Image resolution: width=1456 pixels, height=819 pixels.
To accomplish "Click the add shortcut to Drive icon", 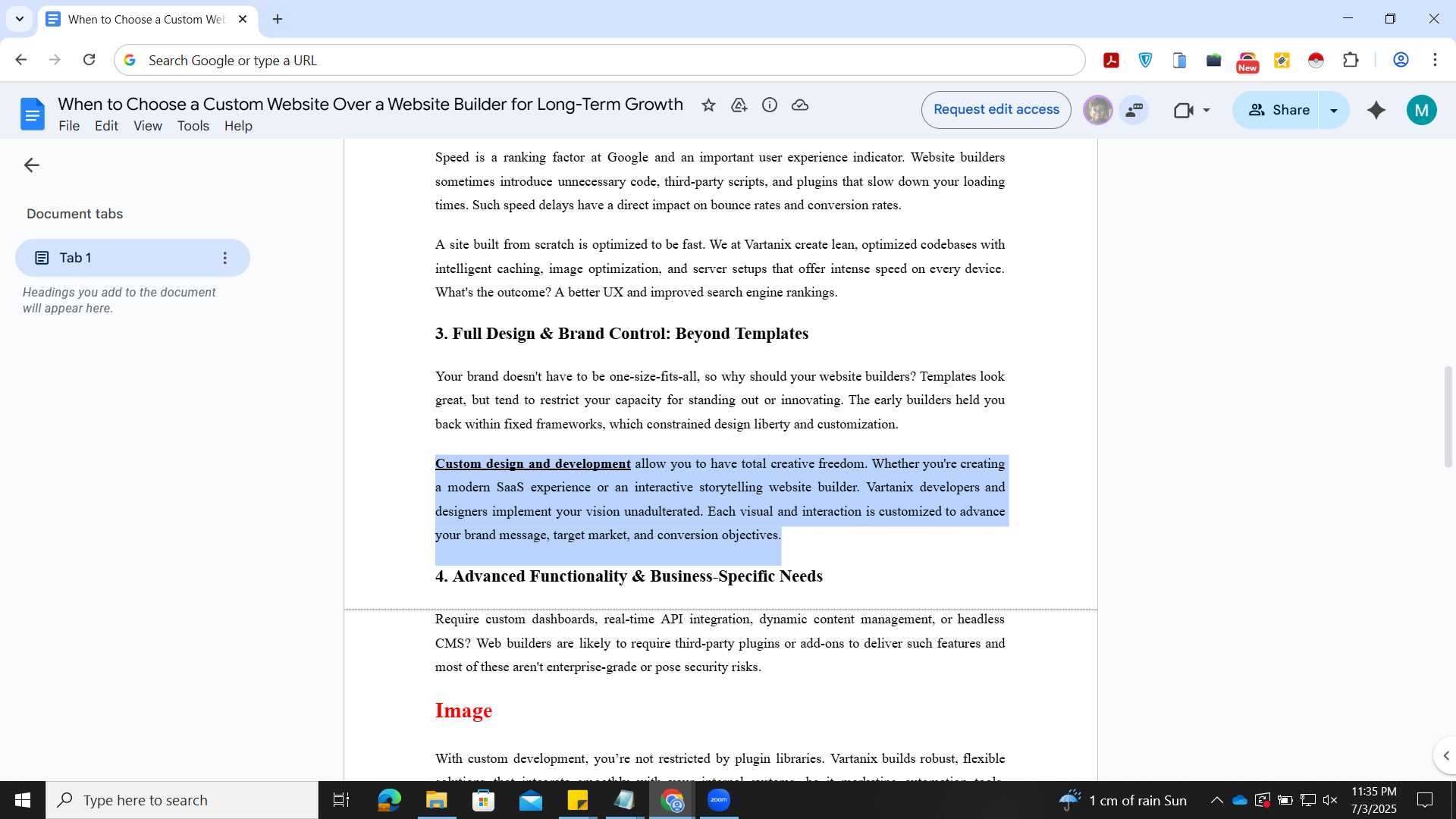I will (739, 105).
